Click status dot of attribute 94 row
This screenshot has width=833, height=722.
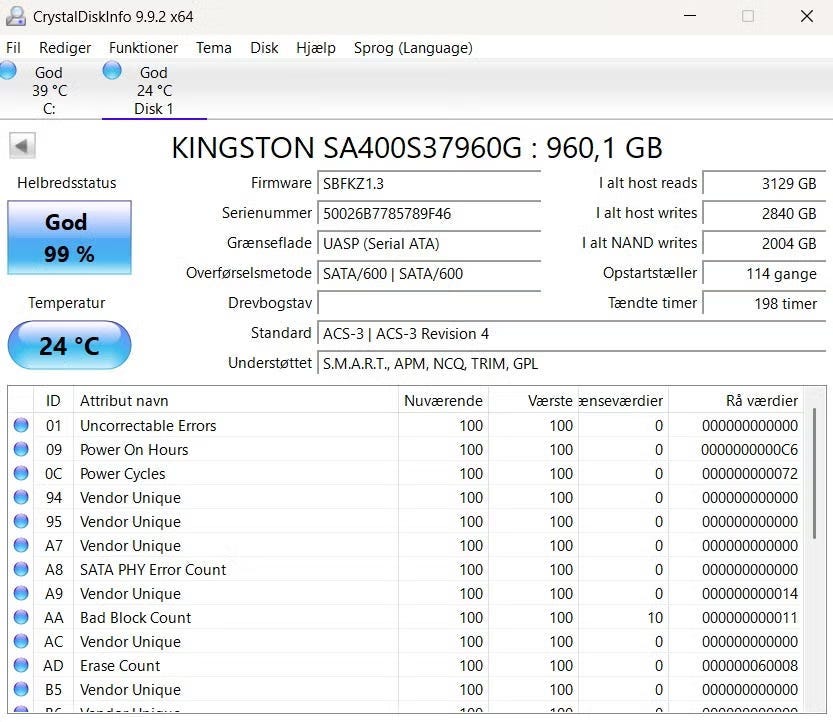pos(21,497)
